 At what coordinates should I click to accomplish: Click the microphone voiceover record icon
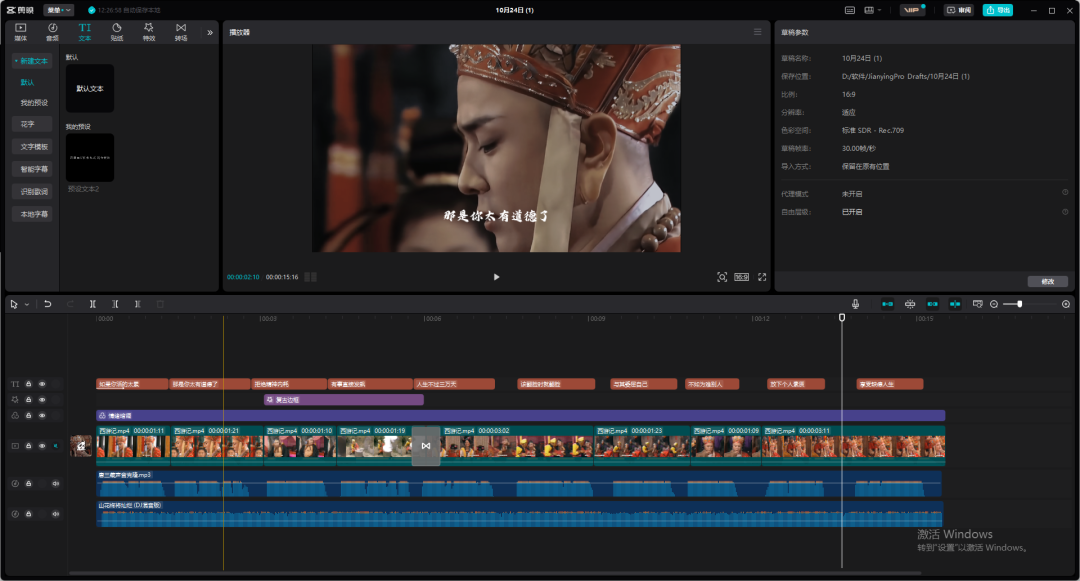(x=855, y=304)
